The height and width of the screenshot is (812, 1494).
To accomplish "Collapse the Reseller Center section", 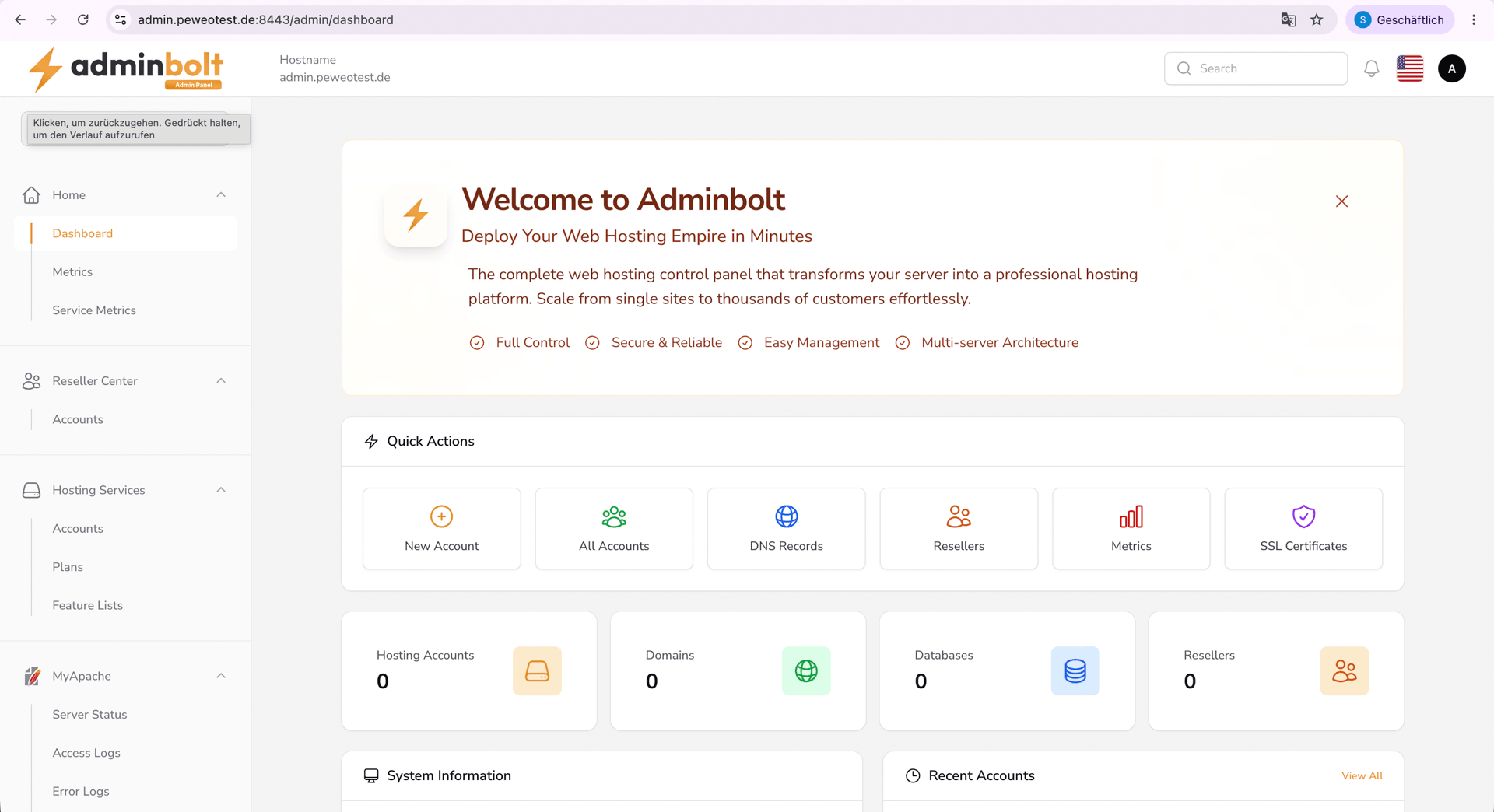I will point(221,381).
